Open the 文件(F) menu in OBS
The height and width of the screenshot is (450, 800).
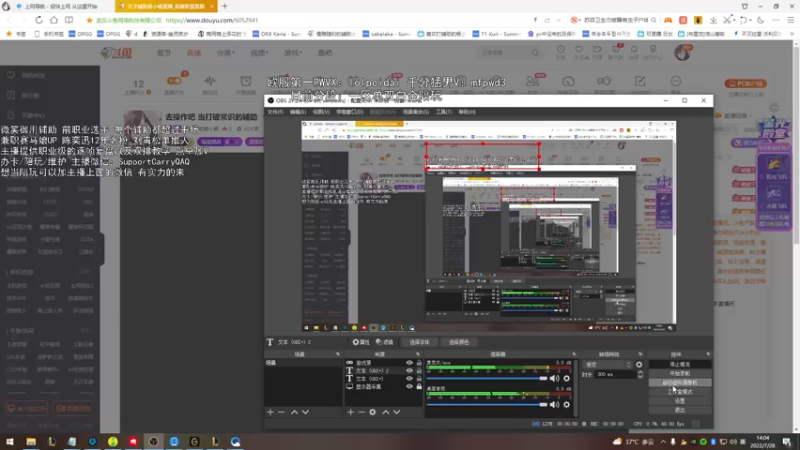pos(275,112)
